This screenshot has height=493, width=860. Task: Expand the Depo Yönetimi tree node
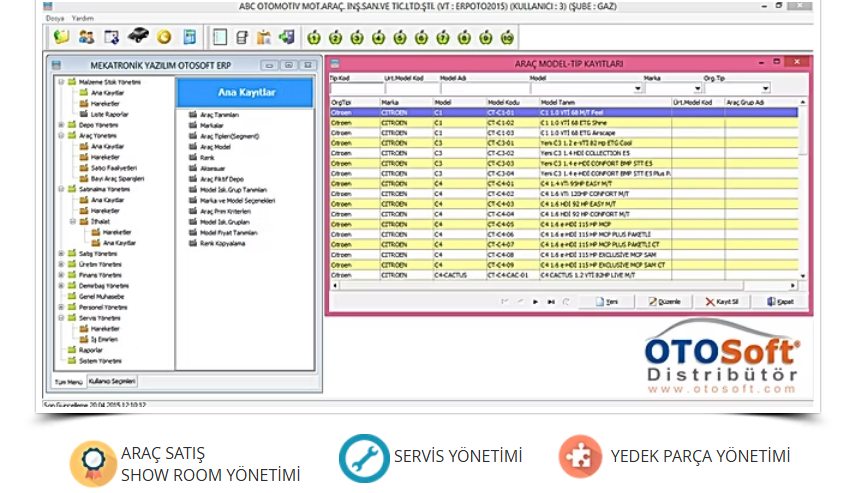coord(61,125)
